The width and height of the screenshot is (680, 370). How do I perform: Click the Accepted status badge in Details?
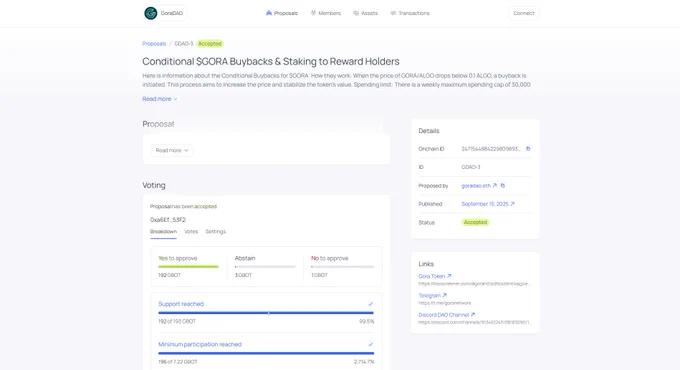475,222
